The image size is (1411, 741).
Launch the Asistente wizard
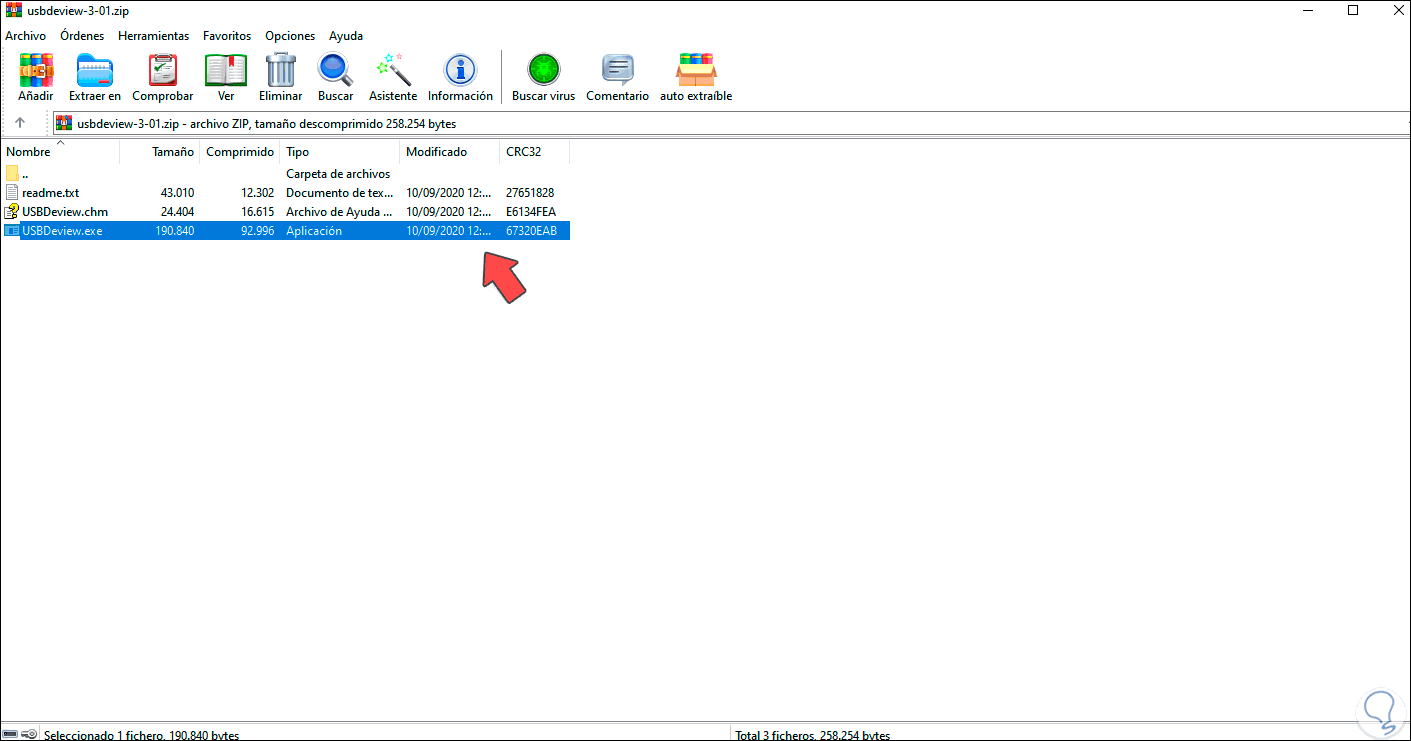[393, 77]
